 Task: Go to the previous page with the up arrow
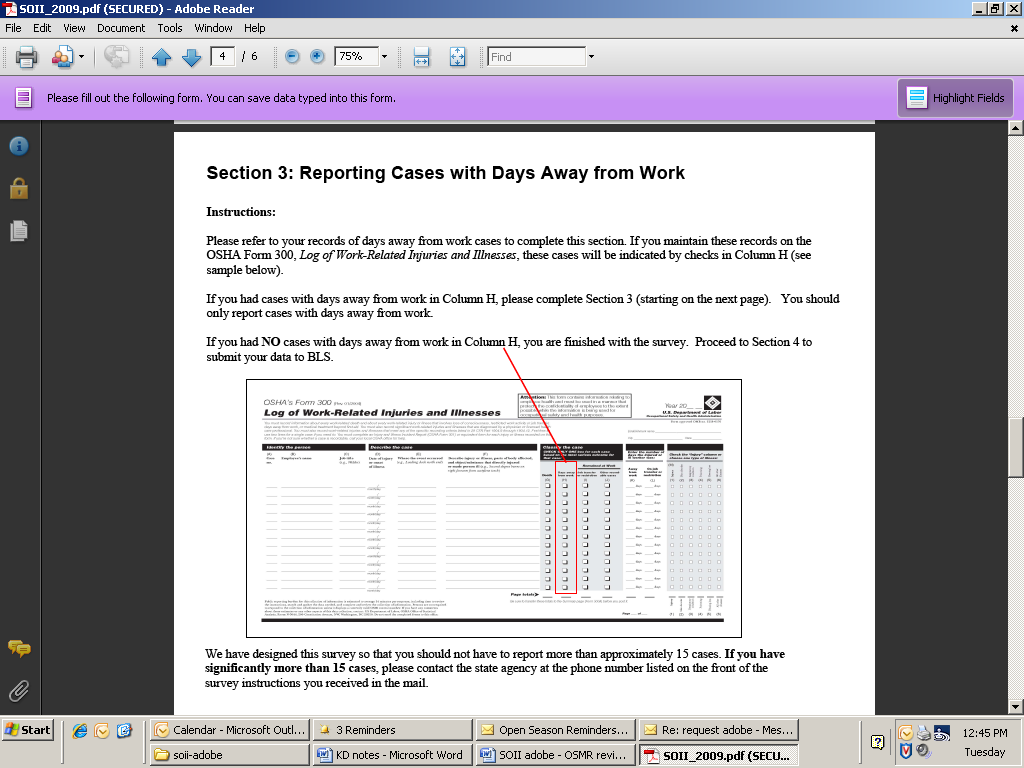pos(161,57)
